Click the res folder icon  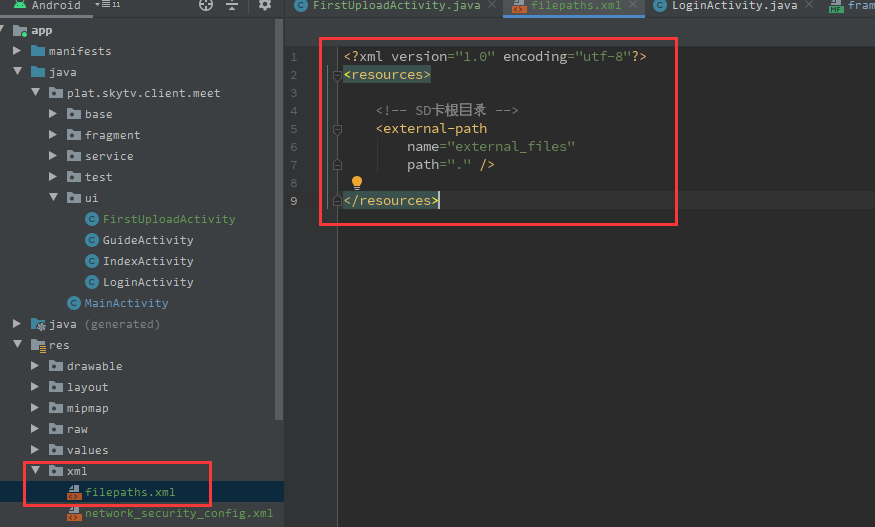coord(39,345)
